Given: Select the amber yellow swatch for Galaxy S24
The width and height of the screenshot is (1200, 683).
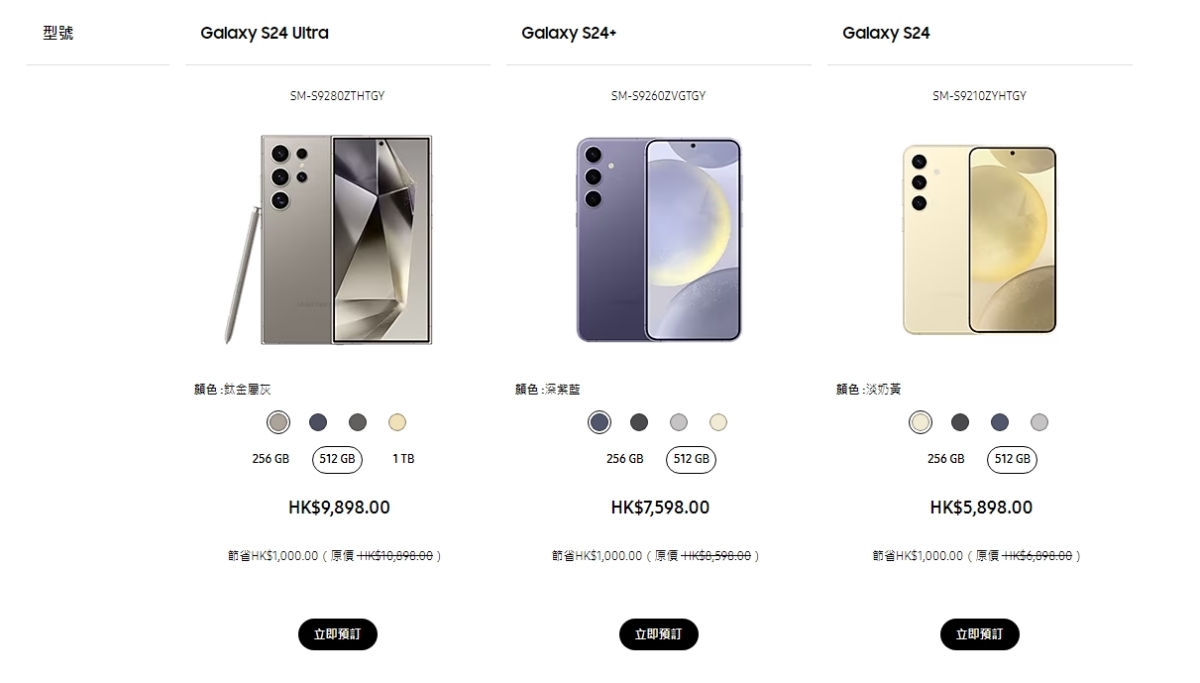Looking at the screenshot, I should (920, 422).
